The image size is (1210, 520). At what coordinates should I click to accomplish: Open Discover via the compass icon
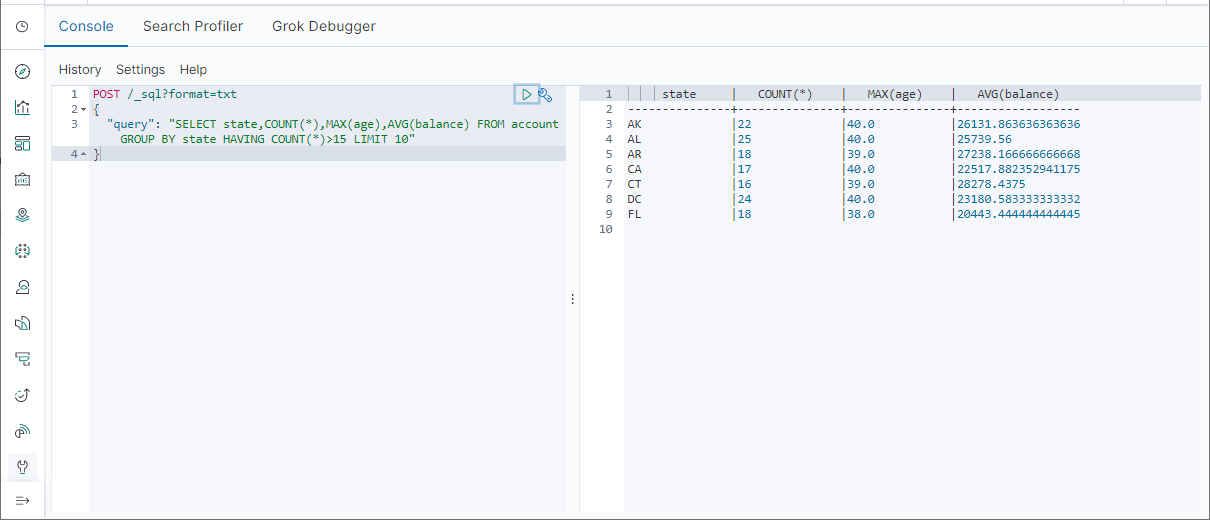(22, 72)
